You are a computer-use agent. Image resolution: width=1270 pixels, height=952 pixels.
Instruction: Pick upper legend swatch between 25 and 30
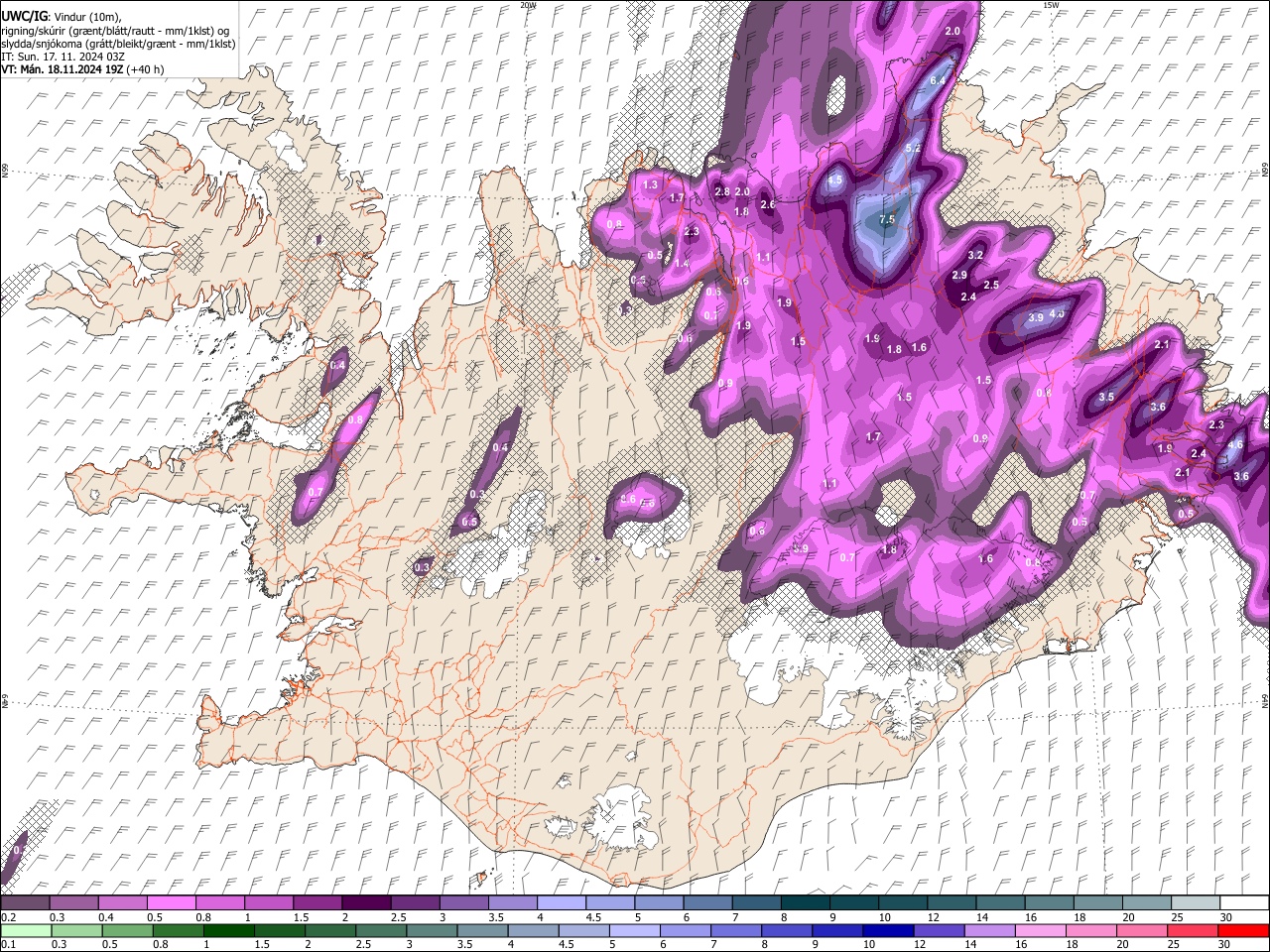point(1197,903)
